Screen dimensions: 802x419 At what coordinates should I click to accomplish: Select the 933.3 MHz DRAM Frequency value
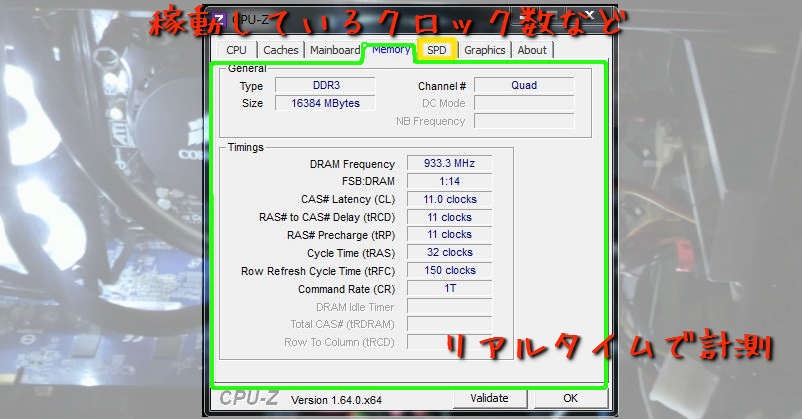tap(449, 163)
